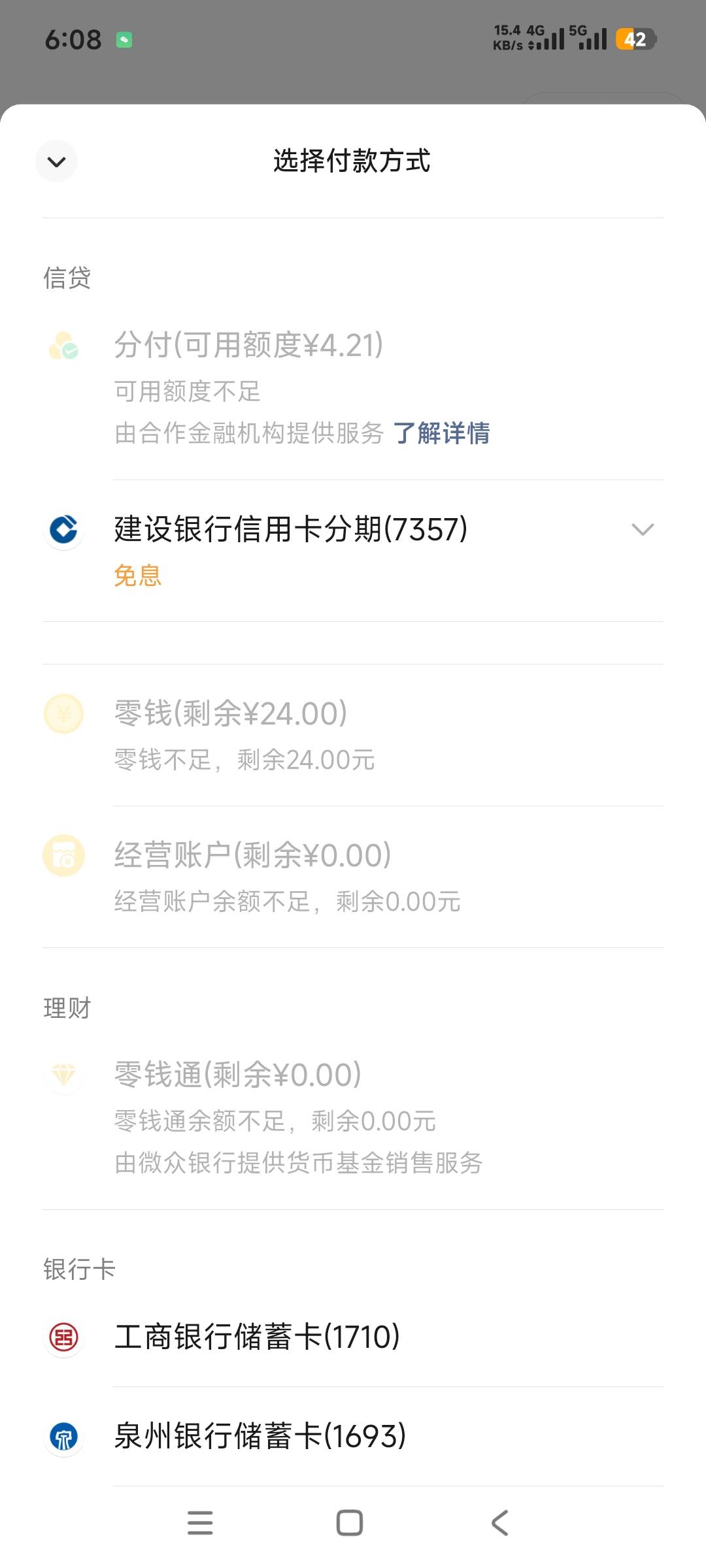Tap the 经营账户 shop icon

pos(63,855)
